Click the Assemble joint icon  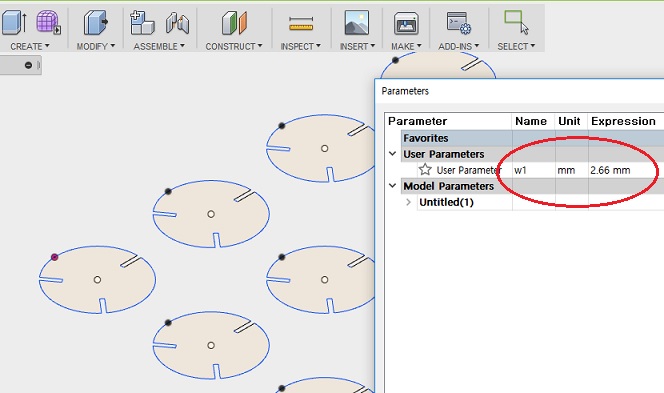tap(177, 22)
